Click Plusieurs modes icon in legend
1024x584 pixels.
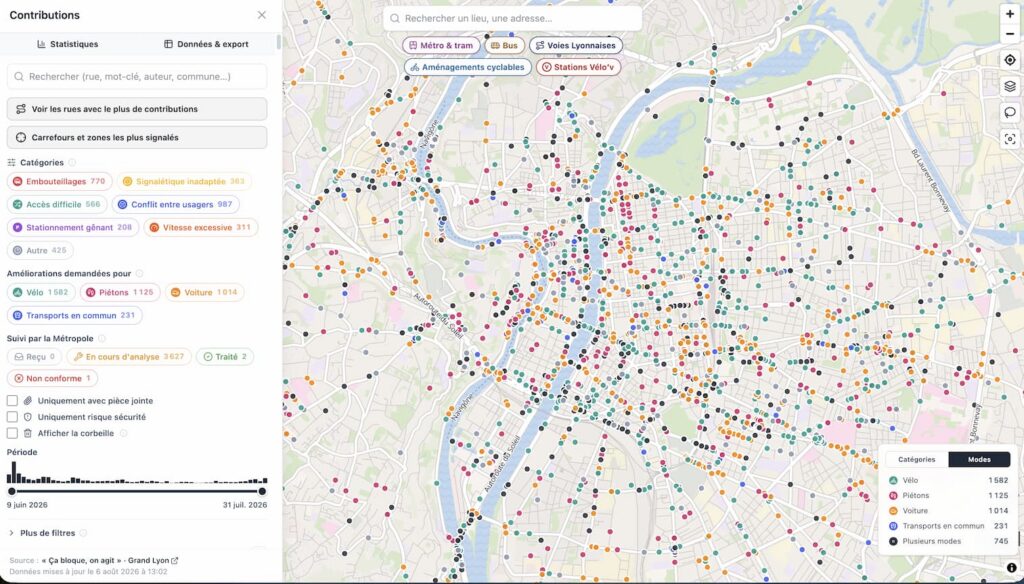tap(893, 541)
